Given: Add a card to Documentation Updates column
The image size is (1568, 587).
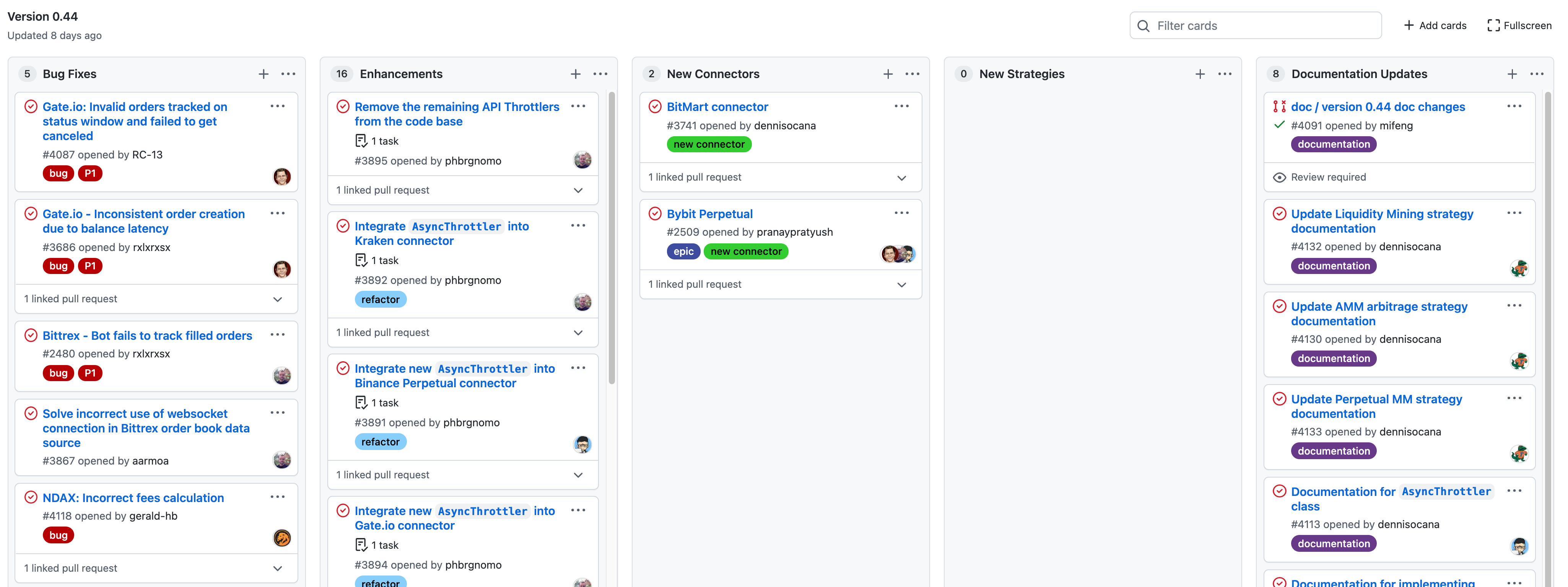Looking at the screenshot, I should (1513, 74).
